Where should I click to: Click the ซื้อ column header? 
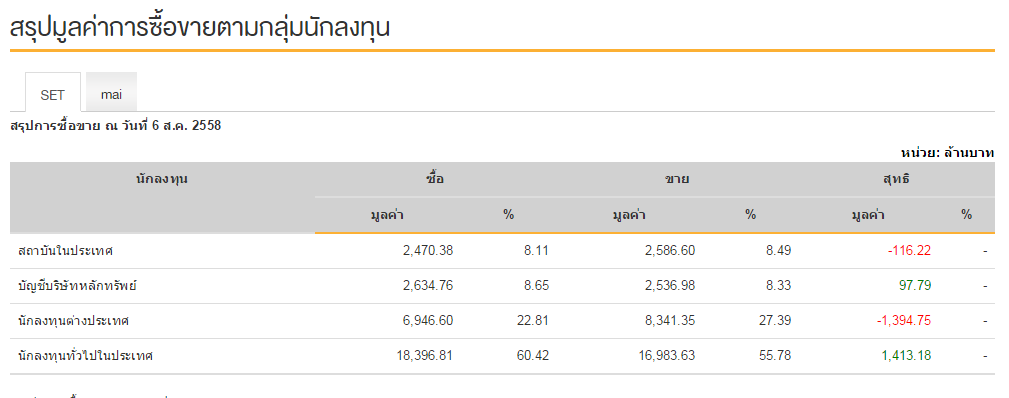pyautogui.click(x=436, y=179)
